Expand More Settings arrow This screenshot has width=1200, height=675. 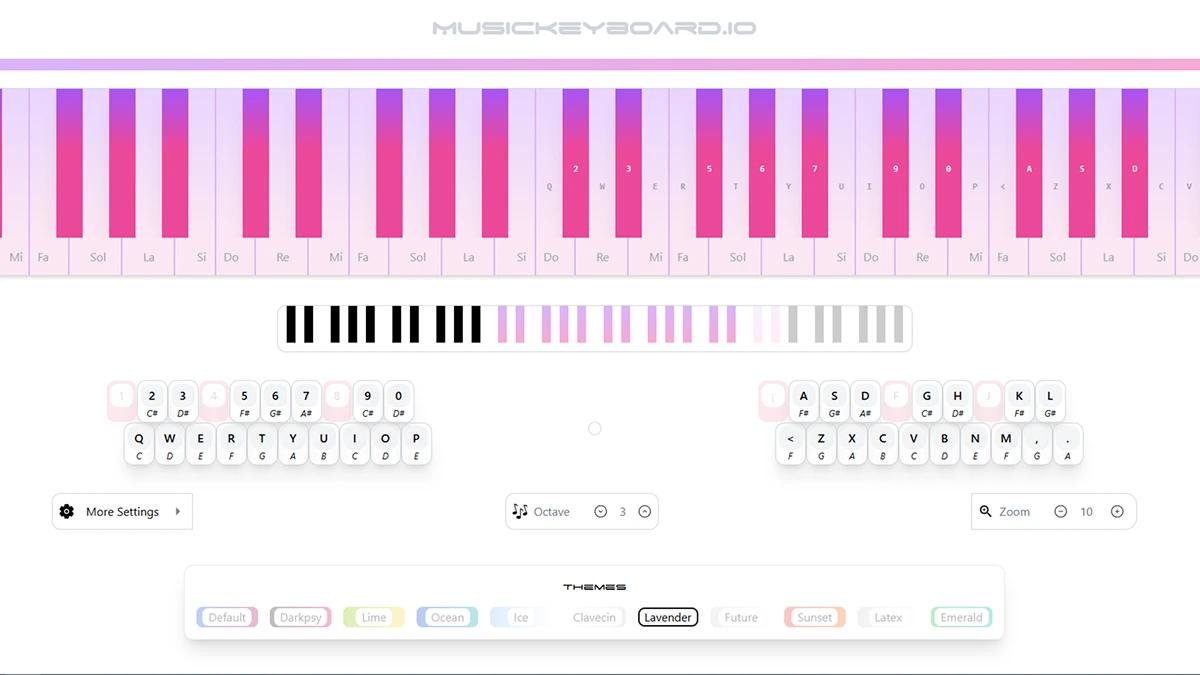coord(178,511)
